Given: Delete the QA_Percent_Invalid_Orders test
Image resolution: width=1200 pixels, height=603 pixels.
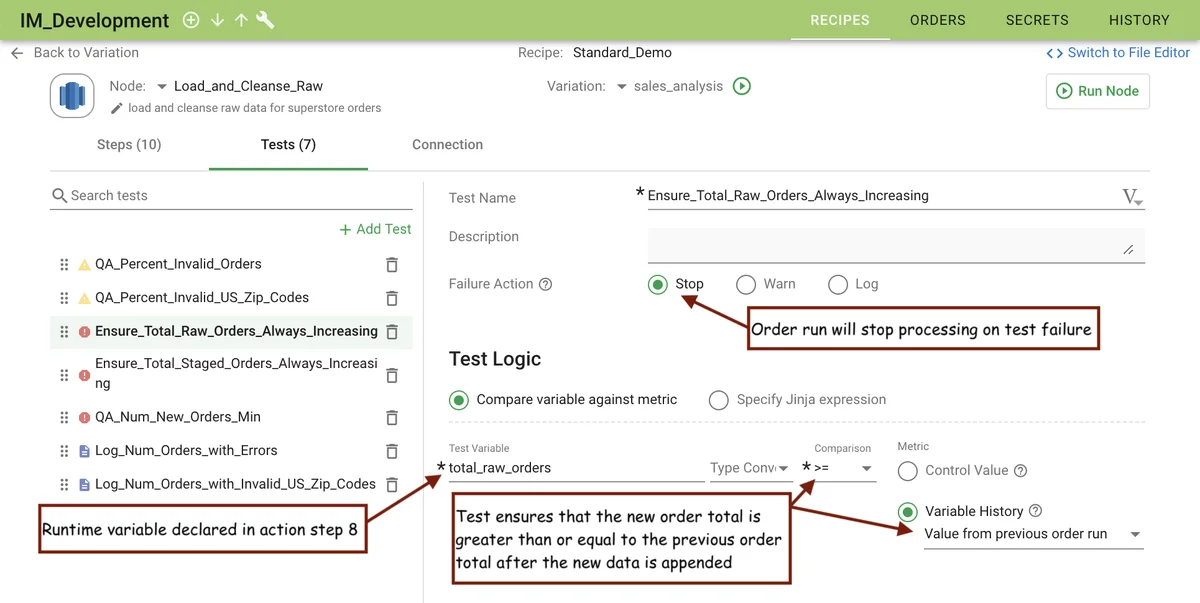Looking at the screenshot, I should click(392, 264).
